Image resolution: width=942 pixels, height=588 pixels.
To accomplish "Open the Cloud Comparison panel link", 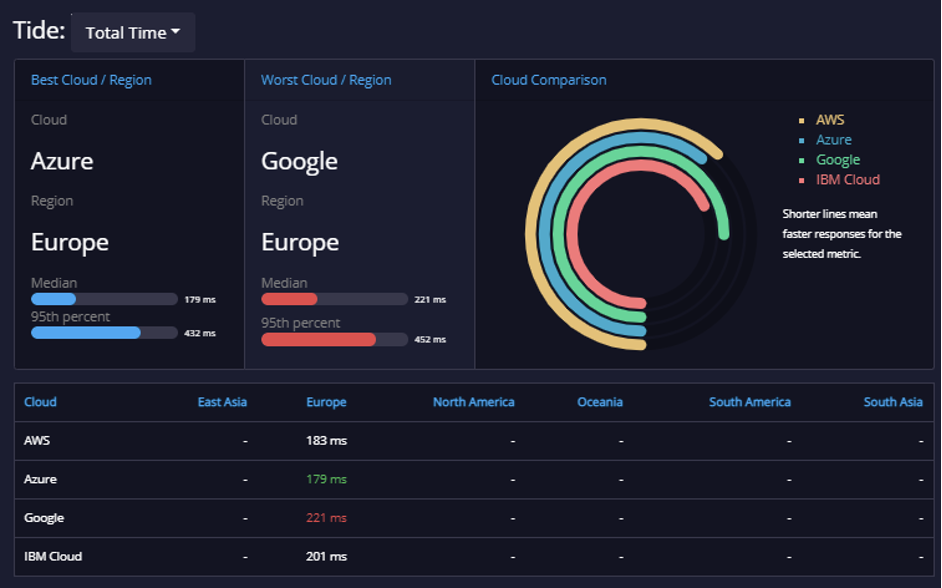I will [549, 80].
